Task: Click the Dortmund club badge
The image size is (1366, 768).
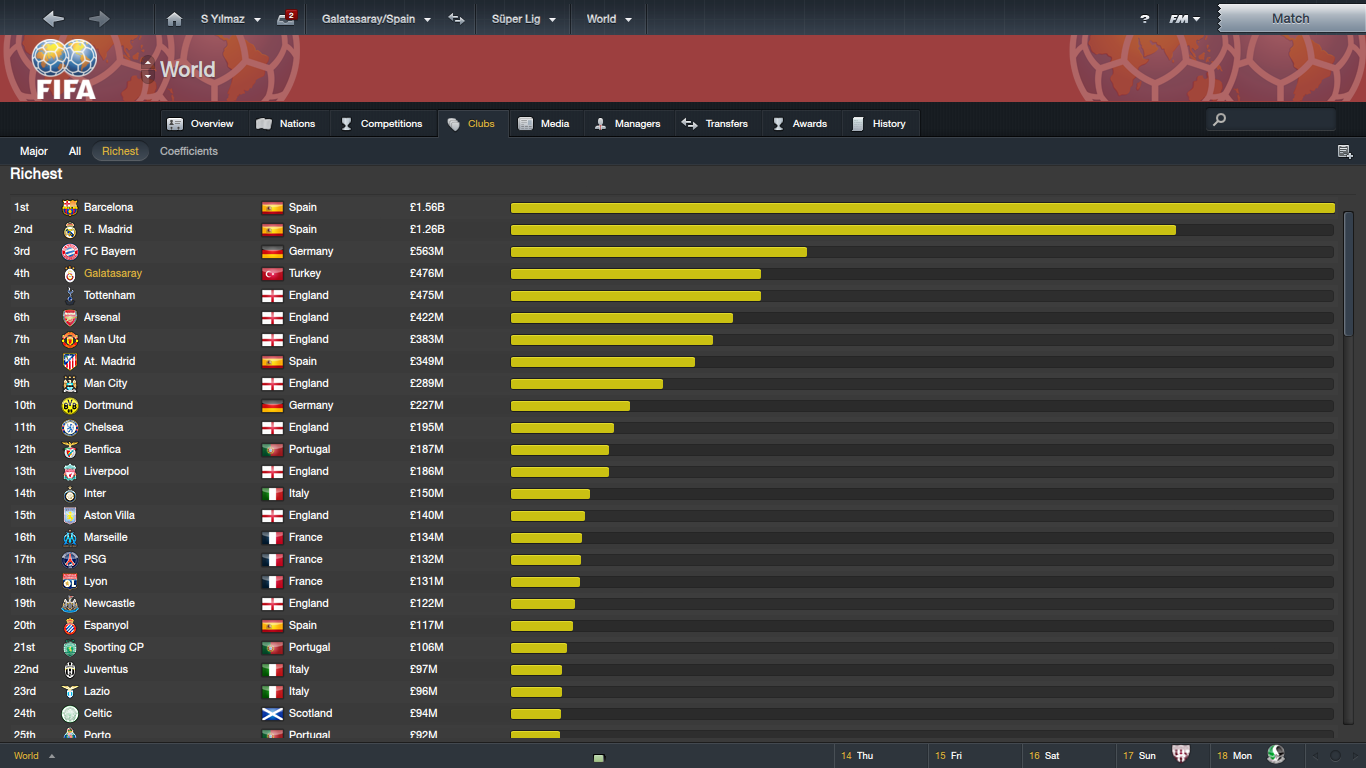Action: tap(70, 406)
